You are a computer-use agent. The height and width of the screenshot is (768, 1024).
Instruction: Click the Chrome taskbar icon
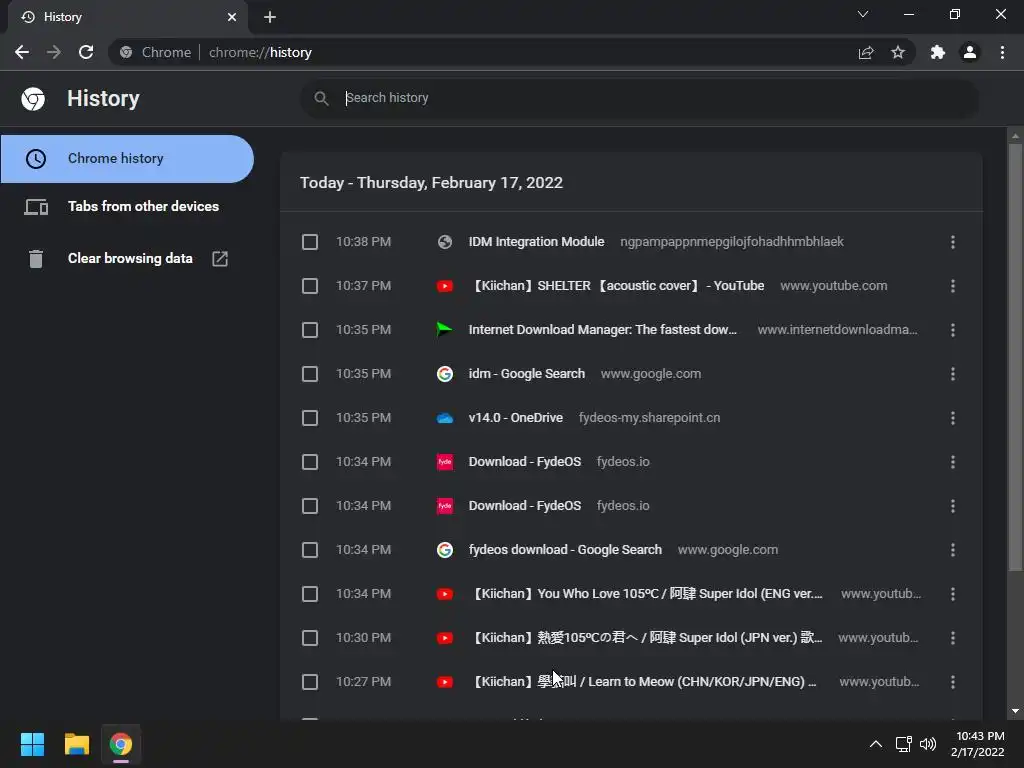click(x=121, y=744)
